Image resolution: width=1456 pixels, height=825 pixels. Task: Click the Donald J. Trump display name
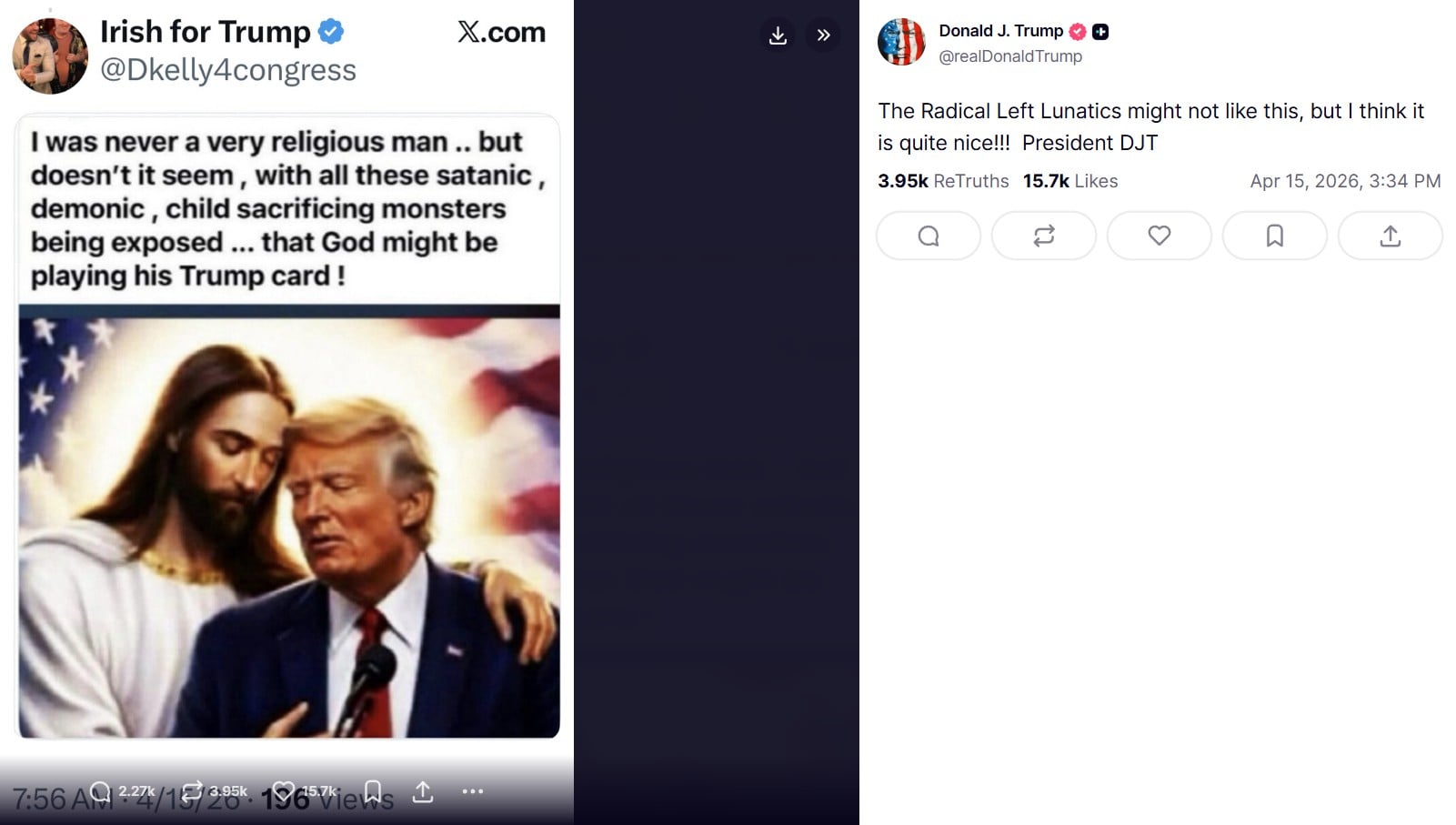1000,31
